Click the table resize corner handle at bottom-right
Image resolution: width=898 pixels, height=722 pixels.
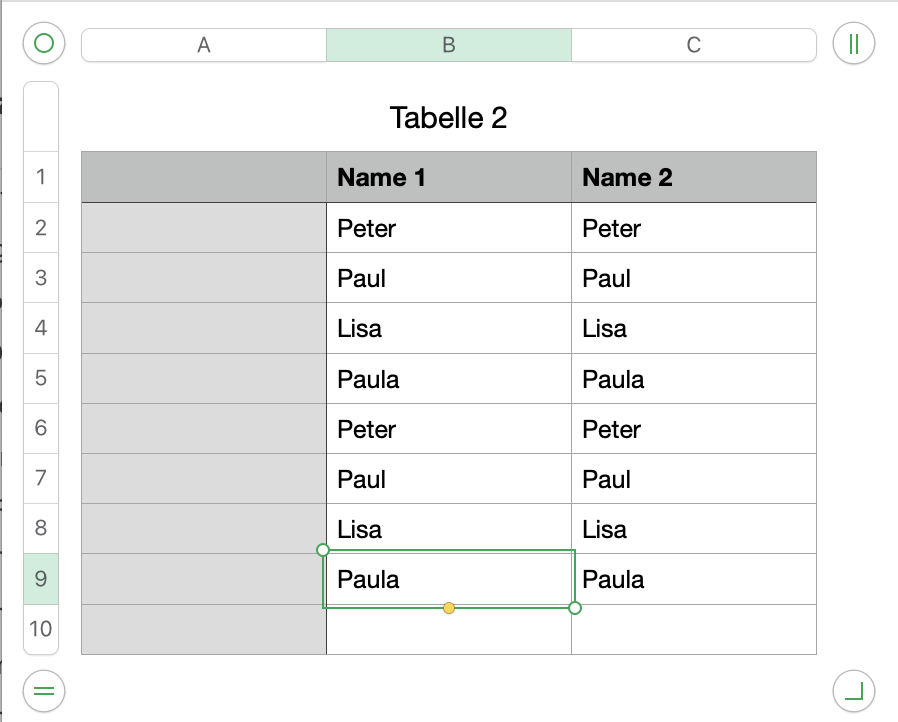click(x=853, y=689)
